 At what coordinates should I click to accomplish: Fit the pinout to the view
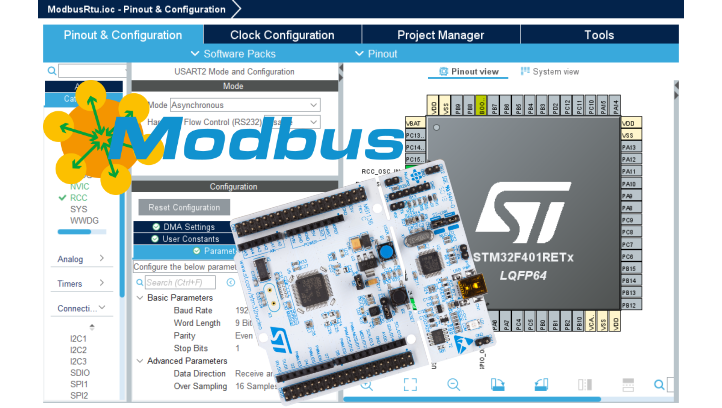pos(410,385)
